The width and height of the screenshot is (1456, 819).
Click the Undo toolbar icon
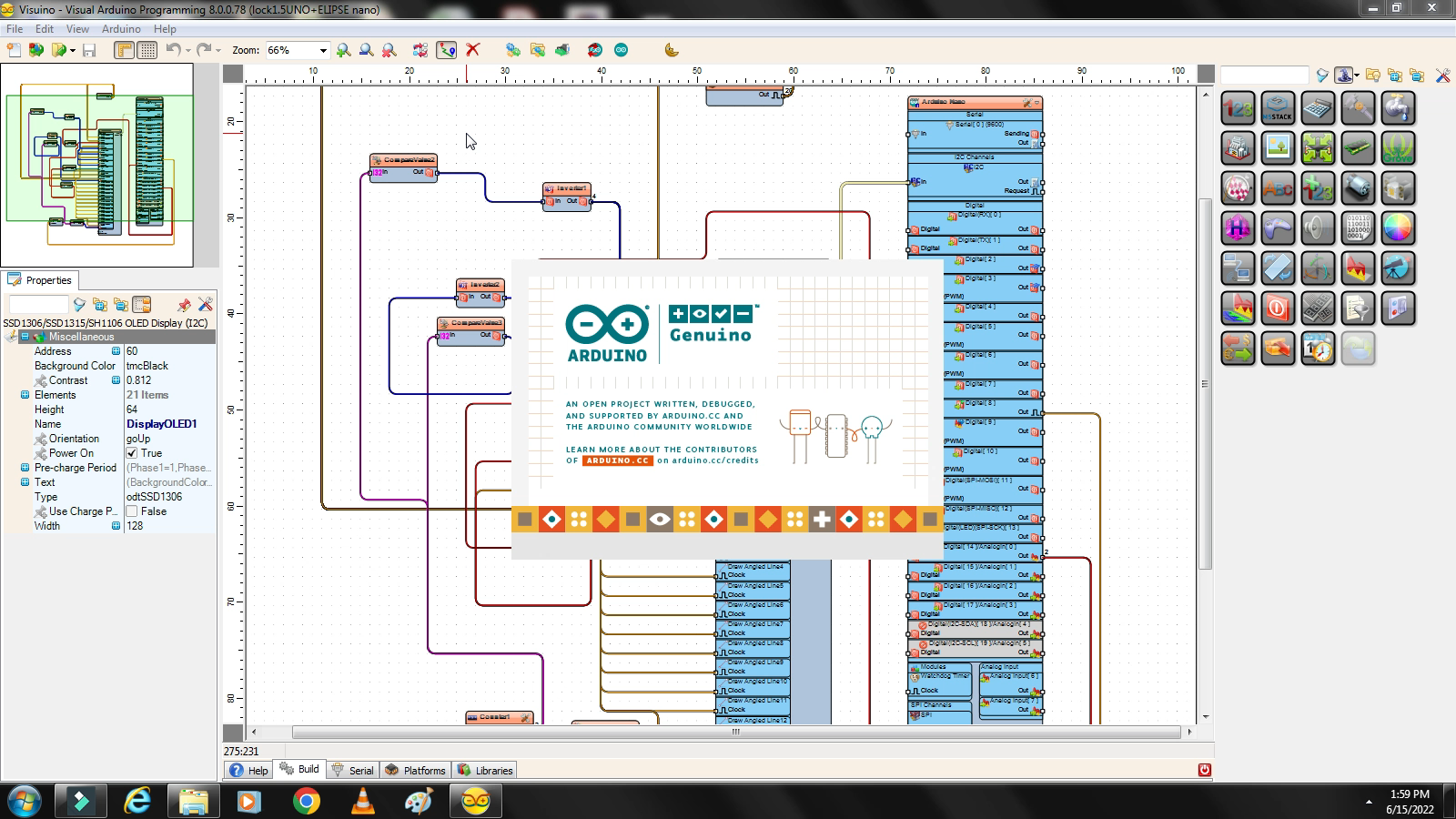(x=173, y=50)
